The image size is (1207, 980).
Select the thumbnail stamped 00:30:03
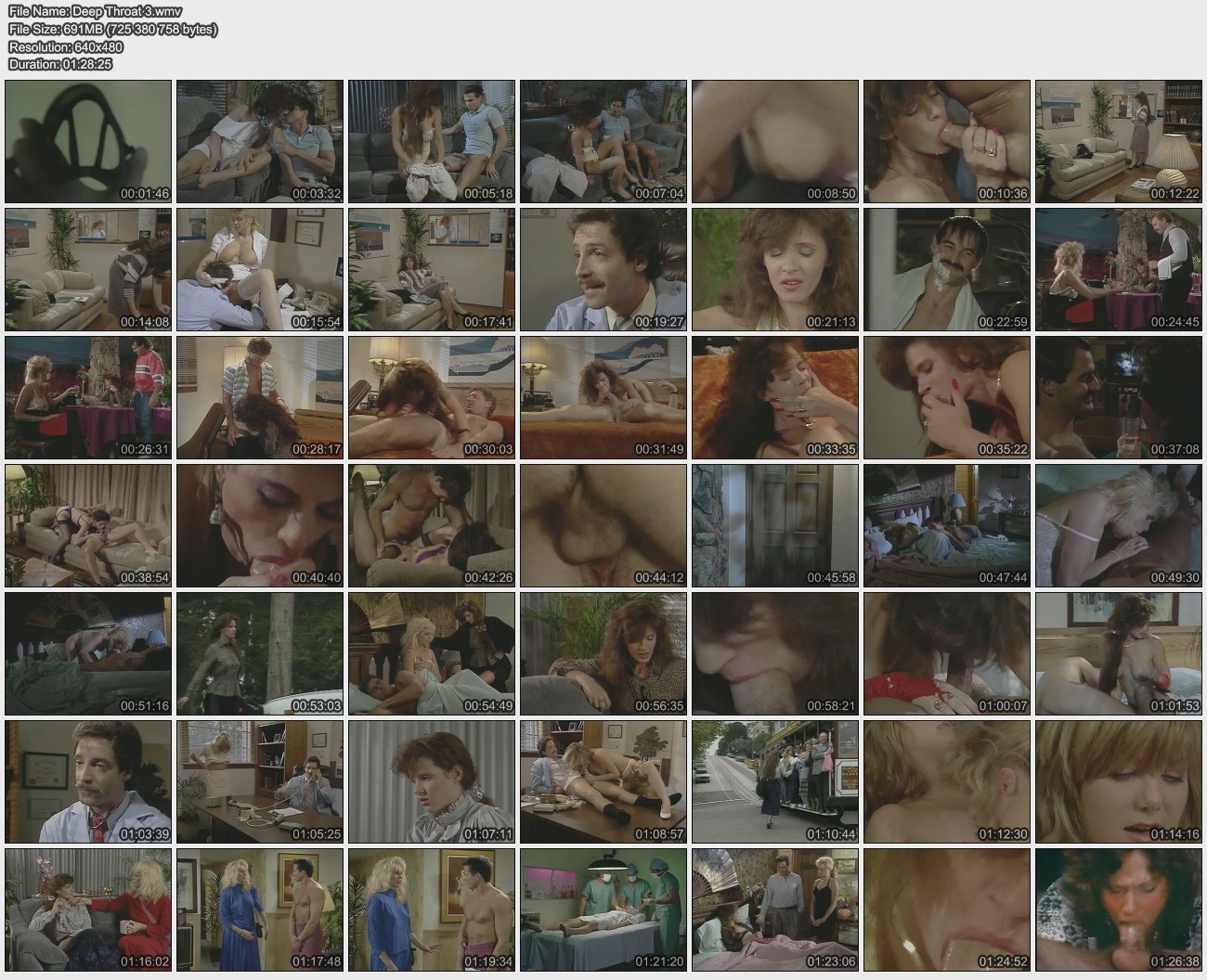click(x=432, y=397)
